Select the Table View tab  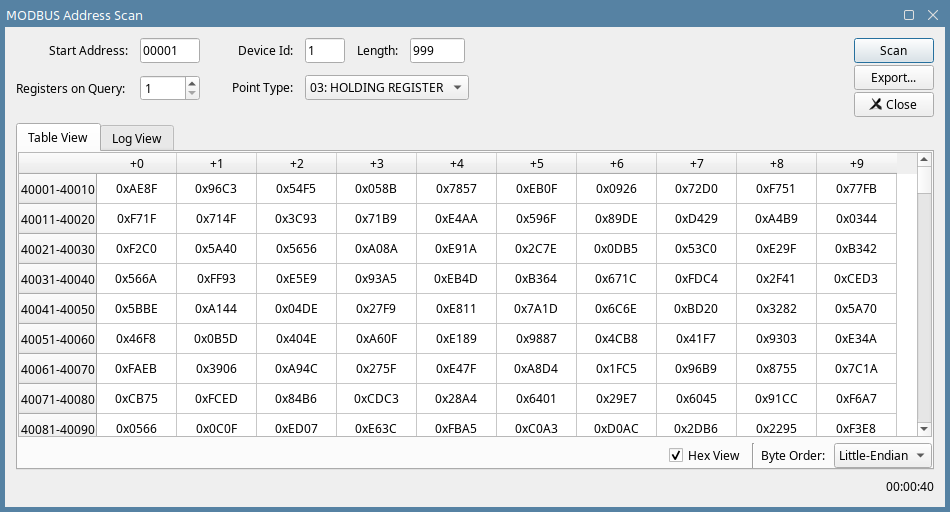(x=58, y=138)
